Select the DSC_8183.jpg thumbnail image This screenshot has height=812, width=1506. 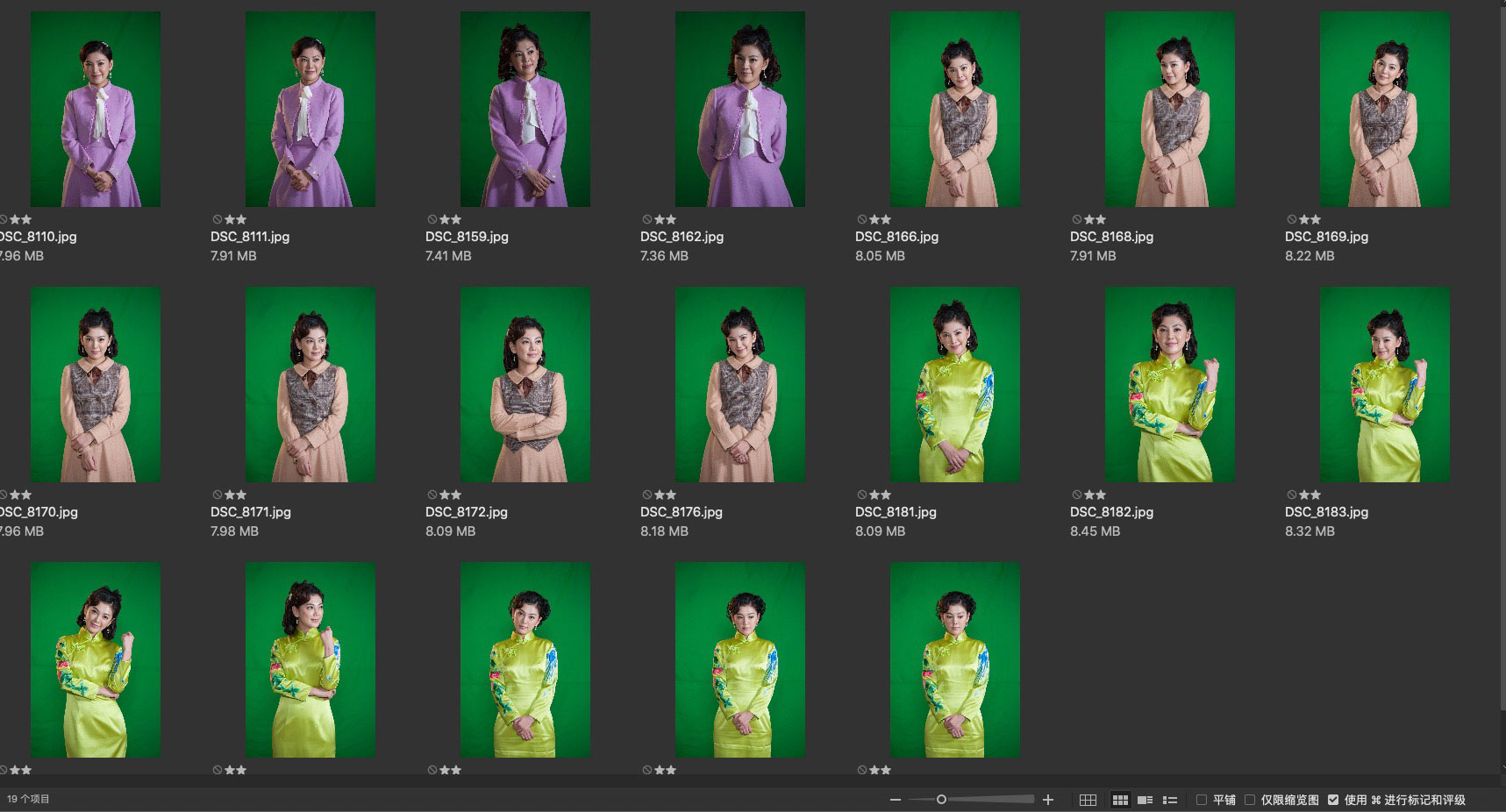[x=1384, y=384]
